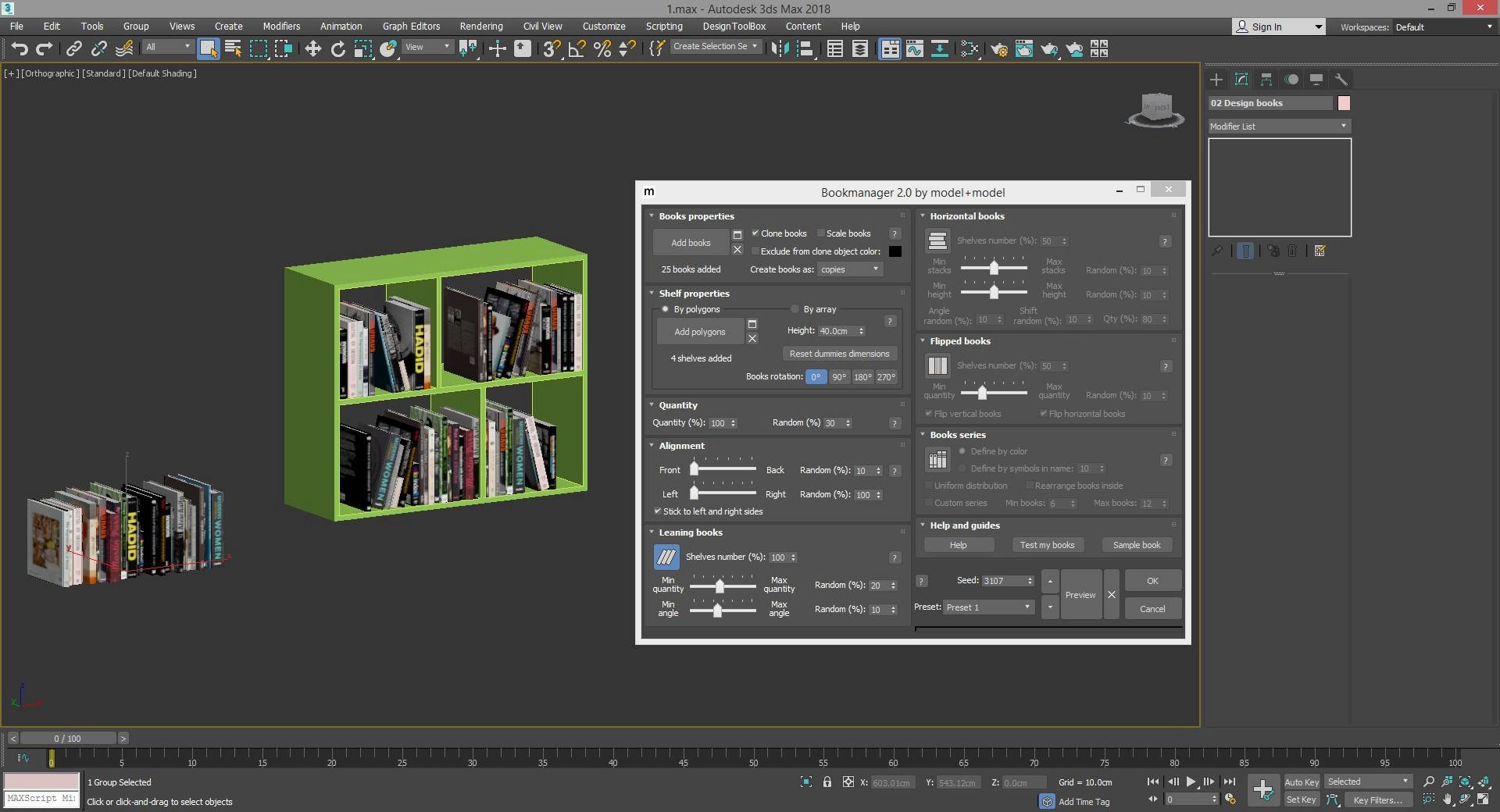This screenshot has height=812, width=1500.
Task: Open the Workspaces Default dropdown
Action: point(1444,27)
